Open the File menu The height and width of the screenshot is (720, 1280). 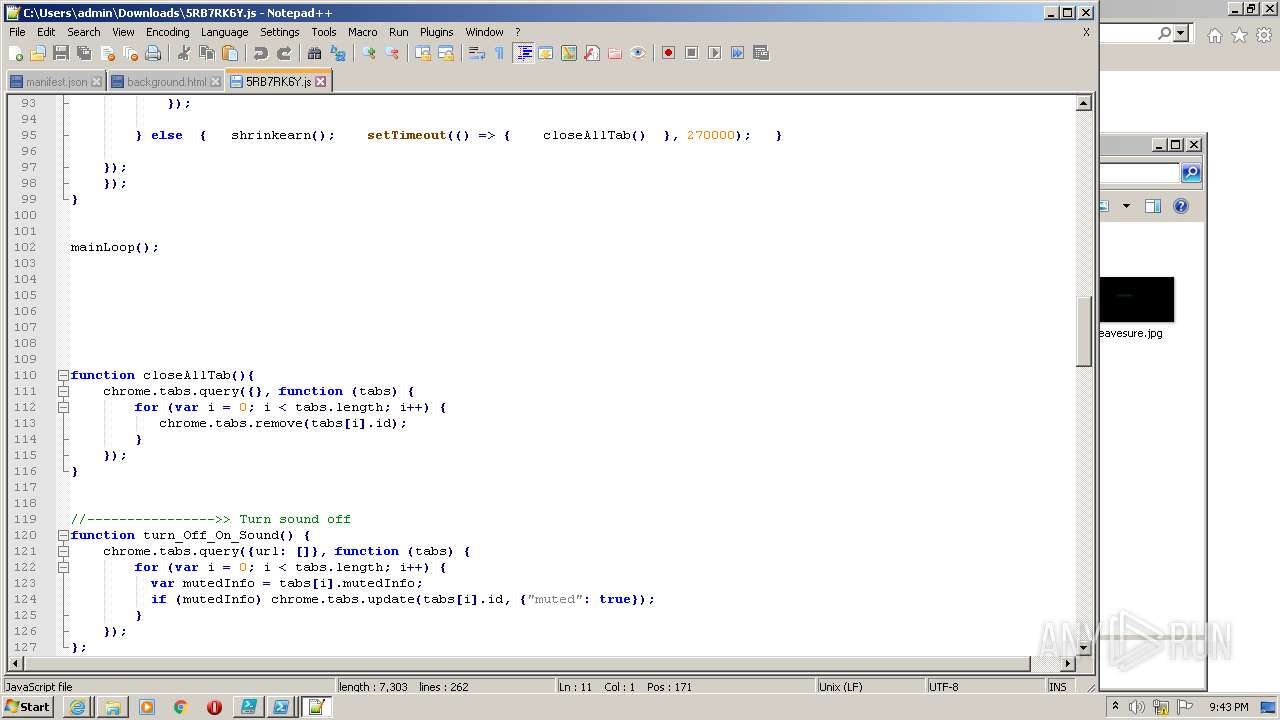[x=17, y=32]
